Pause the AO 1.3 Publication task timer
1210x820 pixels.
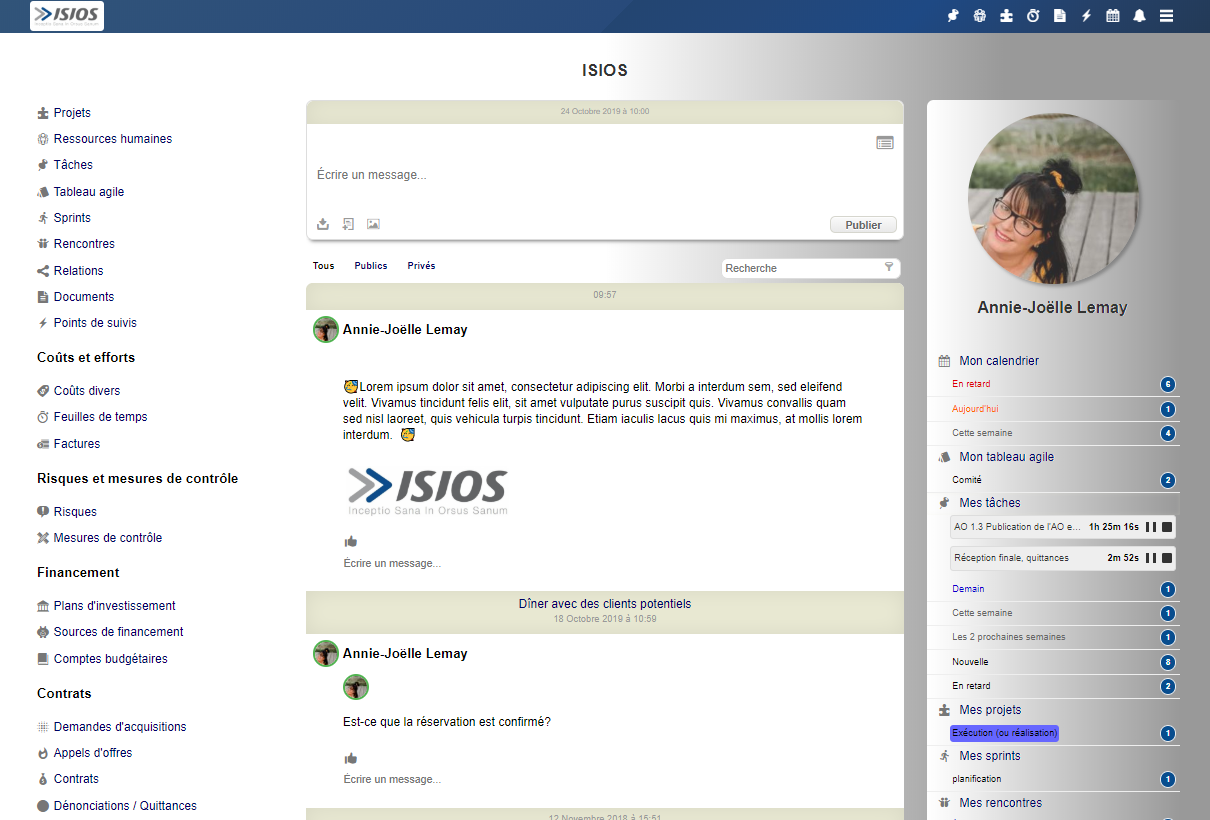tap(1151, 527)
